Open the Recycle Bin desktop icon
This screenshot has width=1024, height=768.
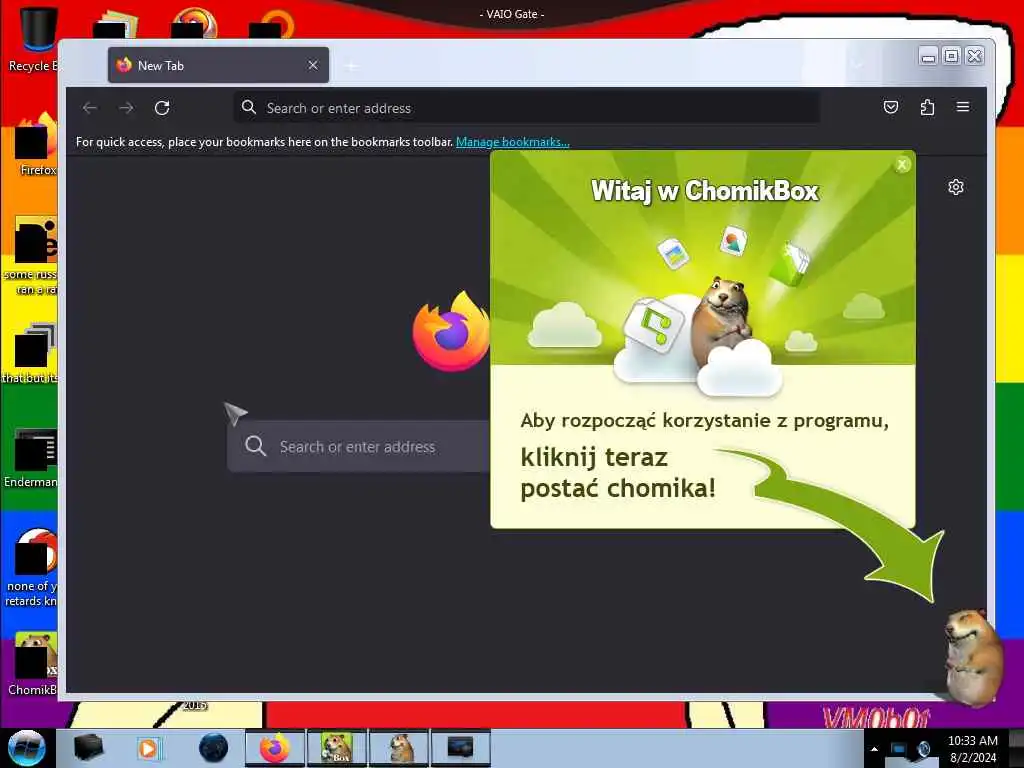point(33,39)
